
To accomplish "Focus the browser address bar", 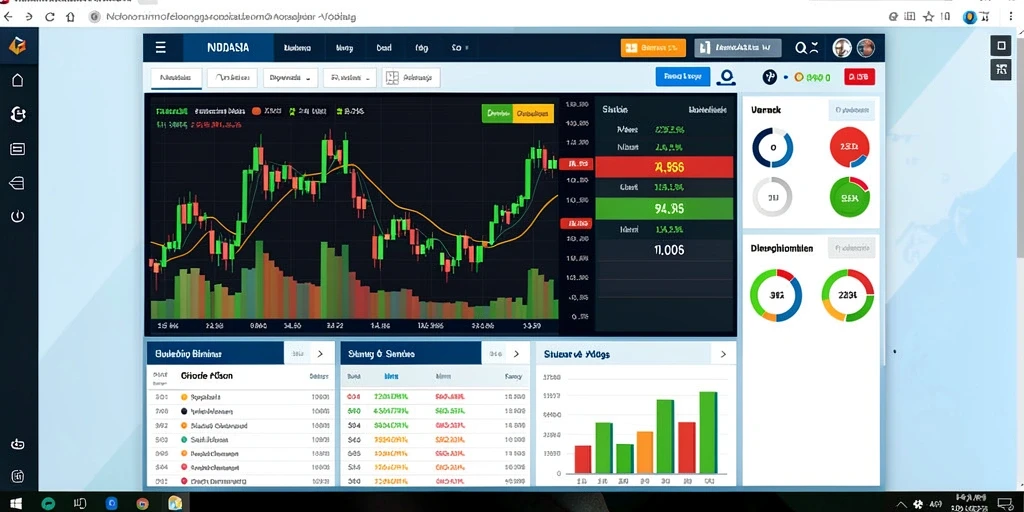I will click(483, 17).
